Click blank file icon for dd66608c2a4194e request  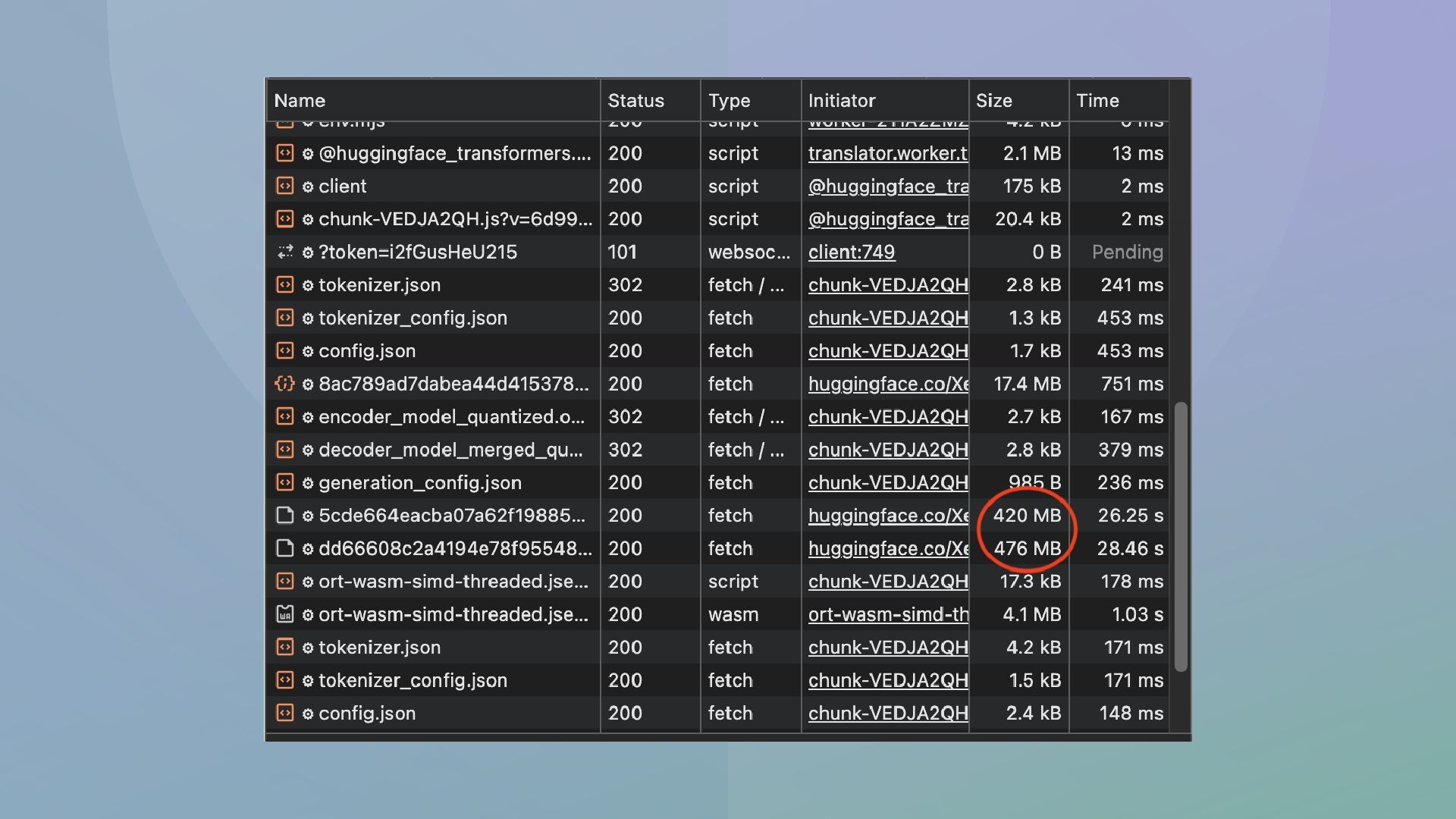point(284,548)
